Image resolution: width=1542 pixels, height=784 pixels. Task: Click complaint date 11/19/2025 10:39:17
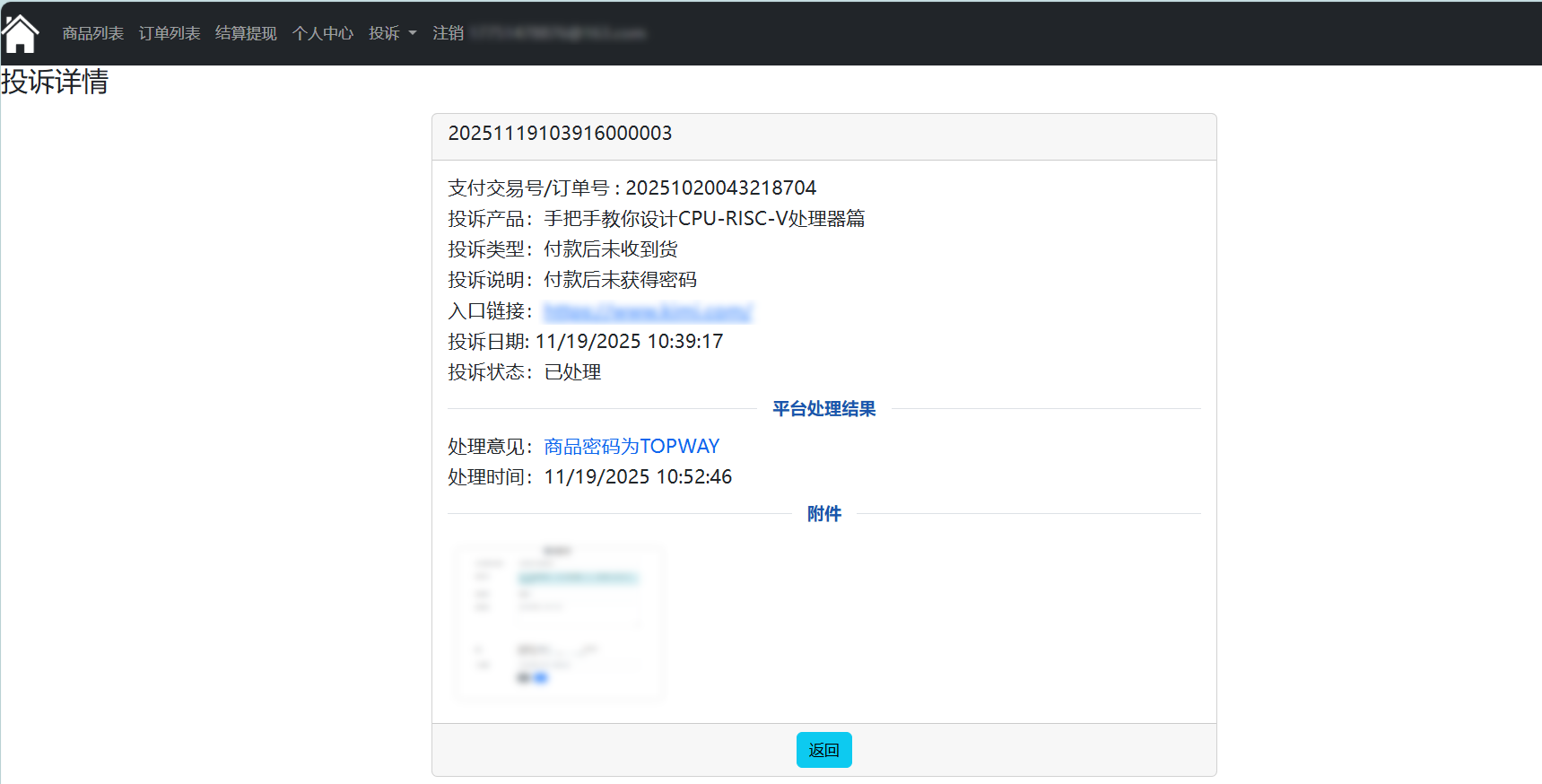pos(629,342)
